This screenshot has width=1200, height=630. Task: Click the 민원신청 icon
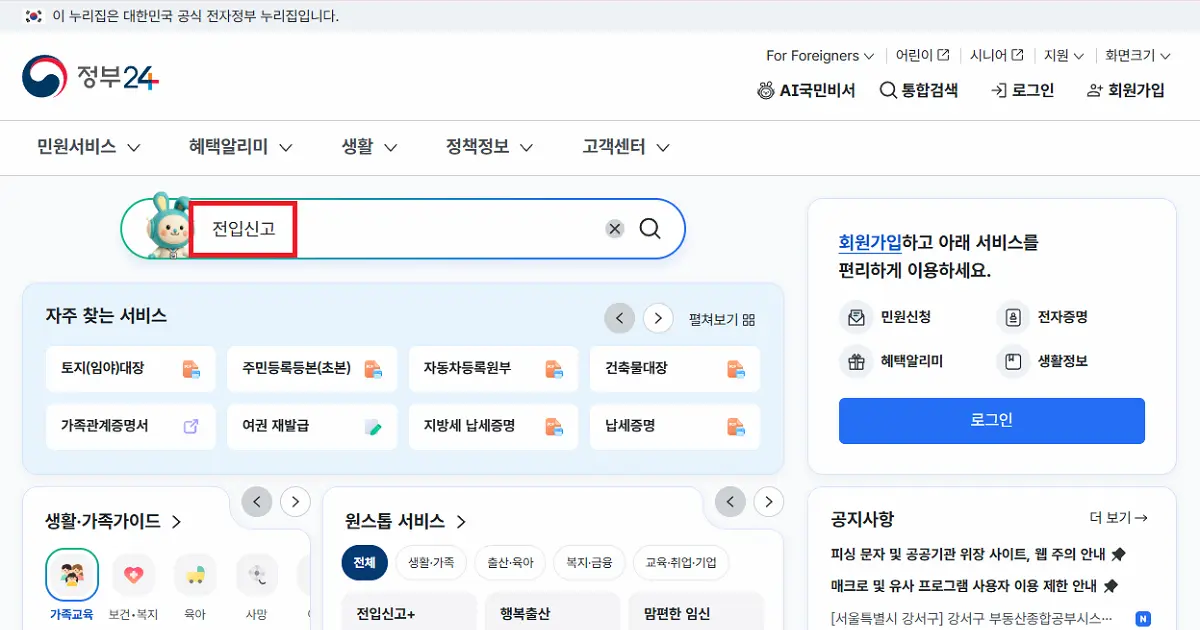pyautogui.click(x=856, y=318)
